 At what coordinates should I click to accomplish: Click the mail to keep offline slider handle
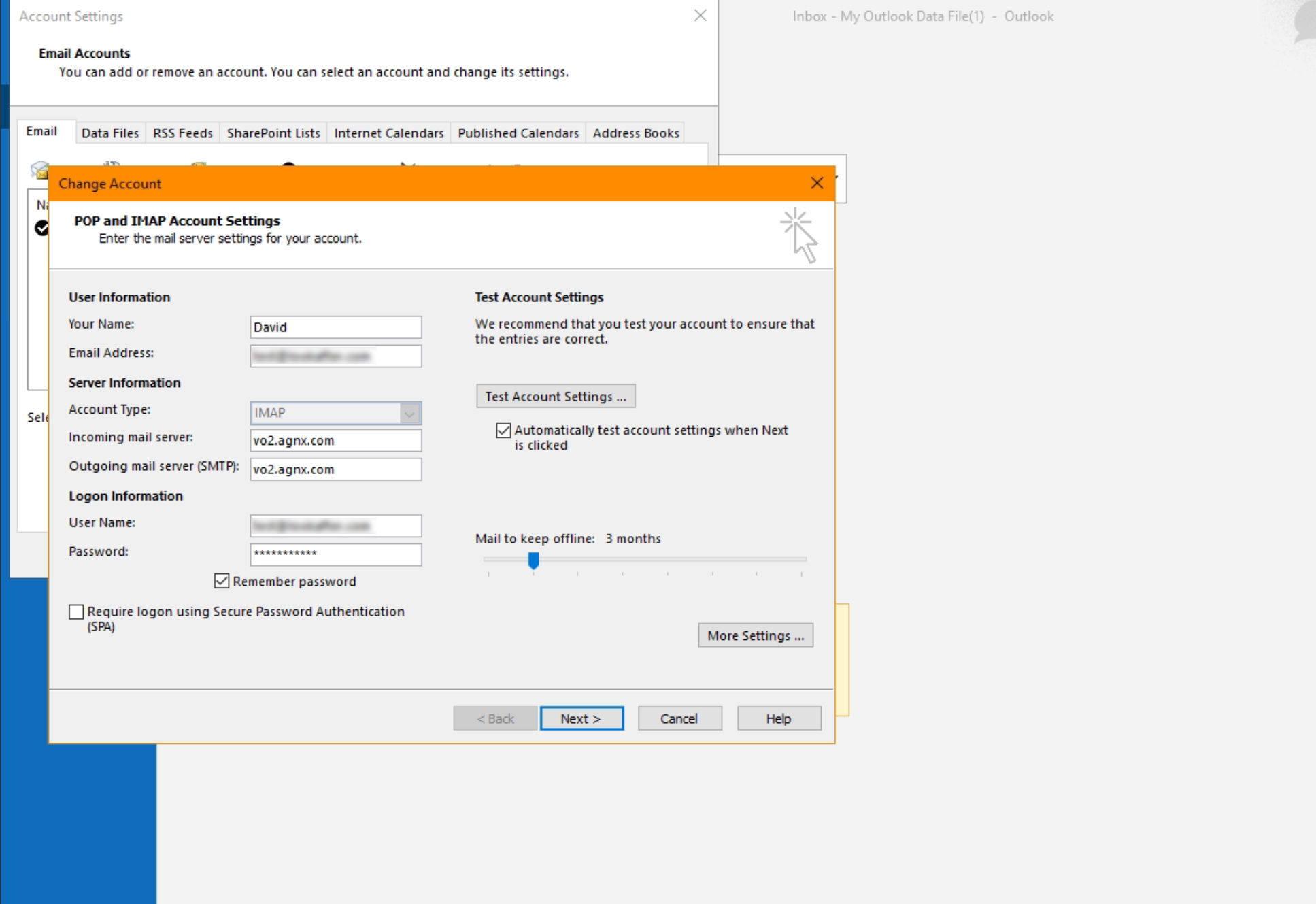534,560
